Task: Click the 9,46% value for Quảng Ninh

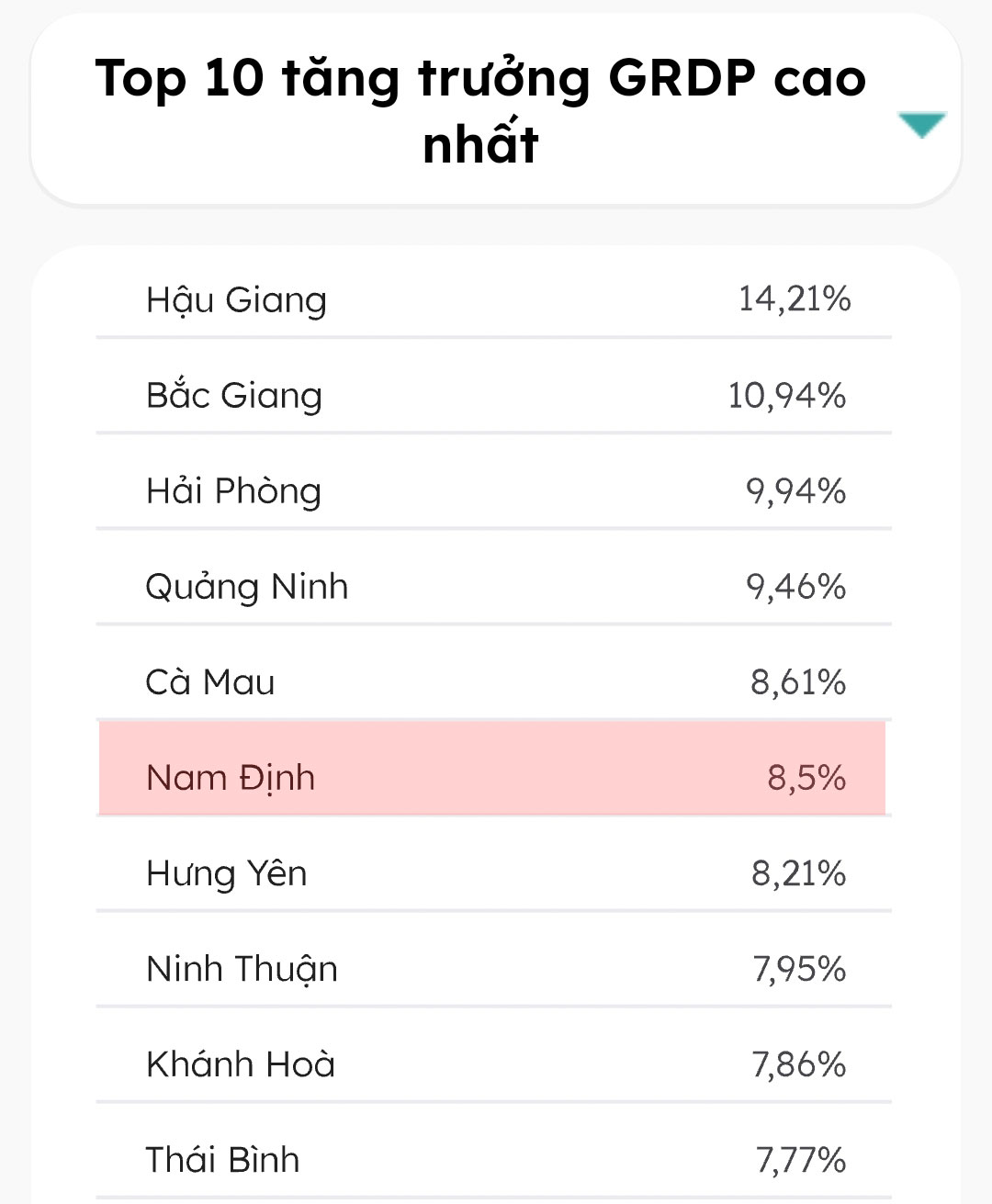Action: click(x=795, y=587)
